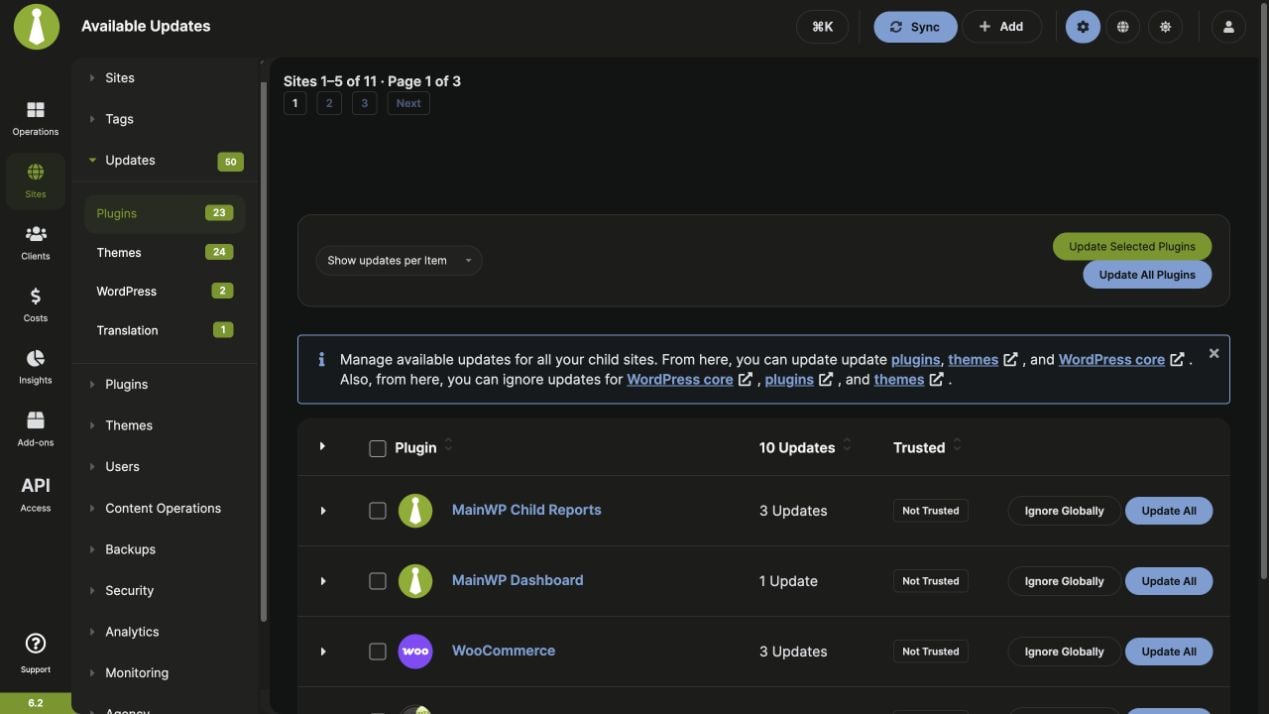This screenshot has width=1269, height=714.
Task: Select the Themes updates submenu item
Action: pyautogui.click(x=165, y=252)
